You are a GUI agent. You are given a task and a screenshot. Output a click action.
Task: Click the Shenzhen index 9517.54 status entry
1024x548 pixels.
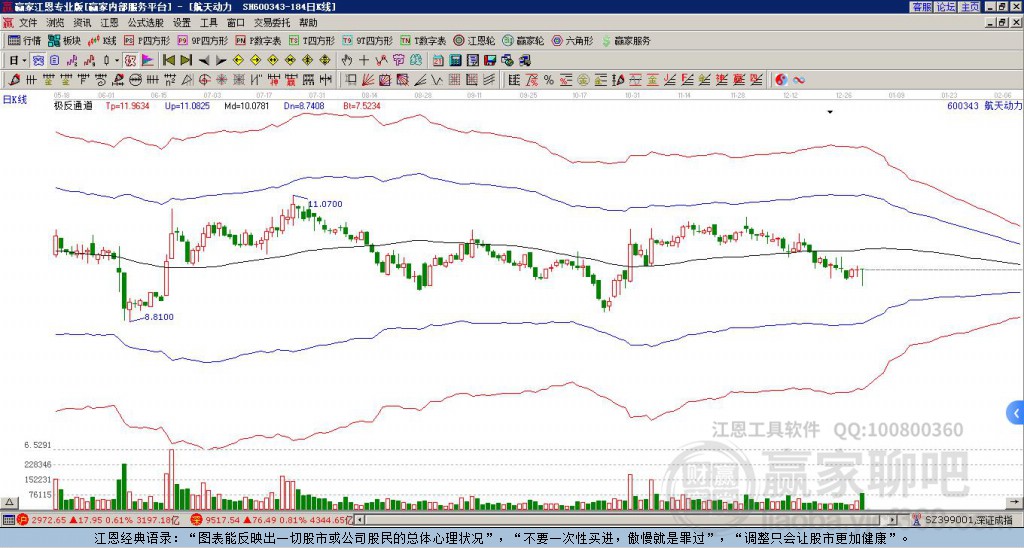pyautogui.click(x=272, y=520)
